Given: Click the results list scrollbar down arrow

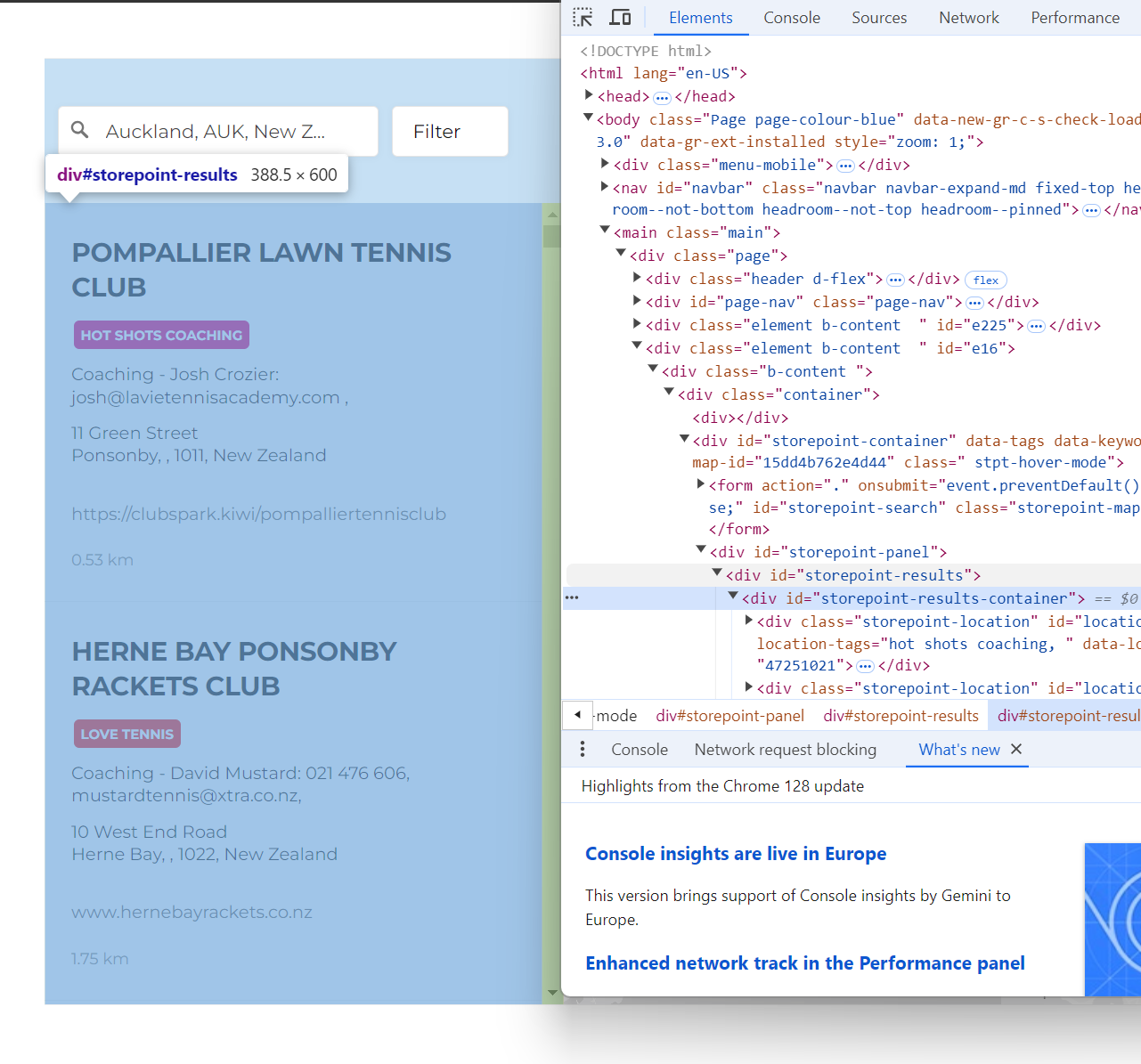Looking at the screenshot, I should [x=552, y=992].
